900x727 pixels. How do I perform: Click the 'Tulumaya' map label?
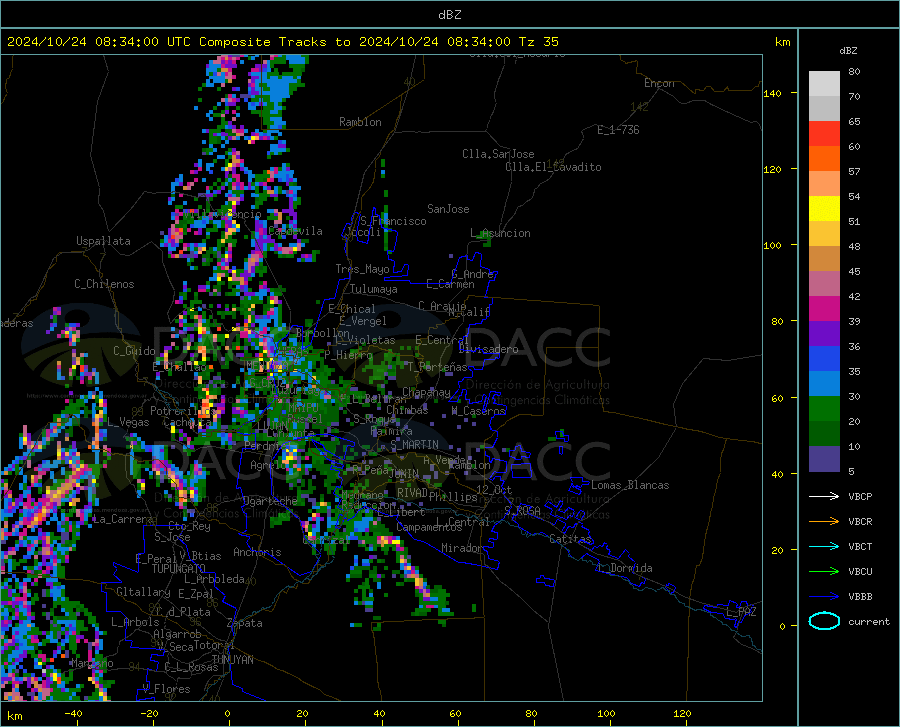[373, 289]
